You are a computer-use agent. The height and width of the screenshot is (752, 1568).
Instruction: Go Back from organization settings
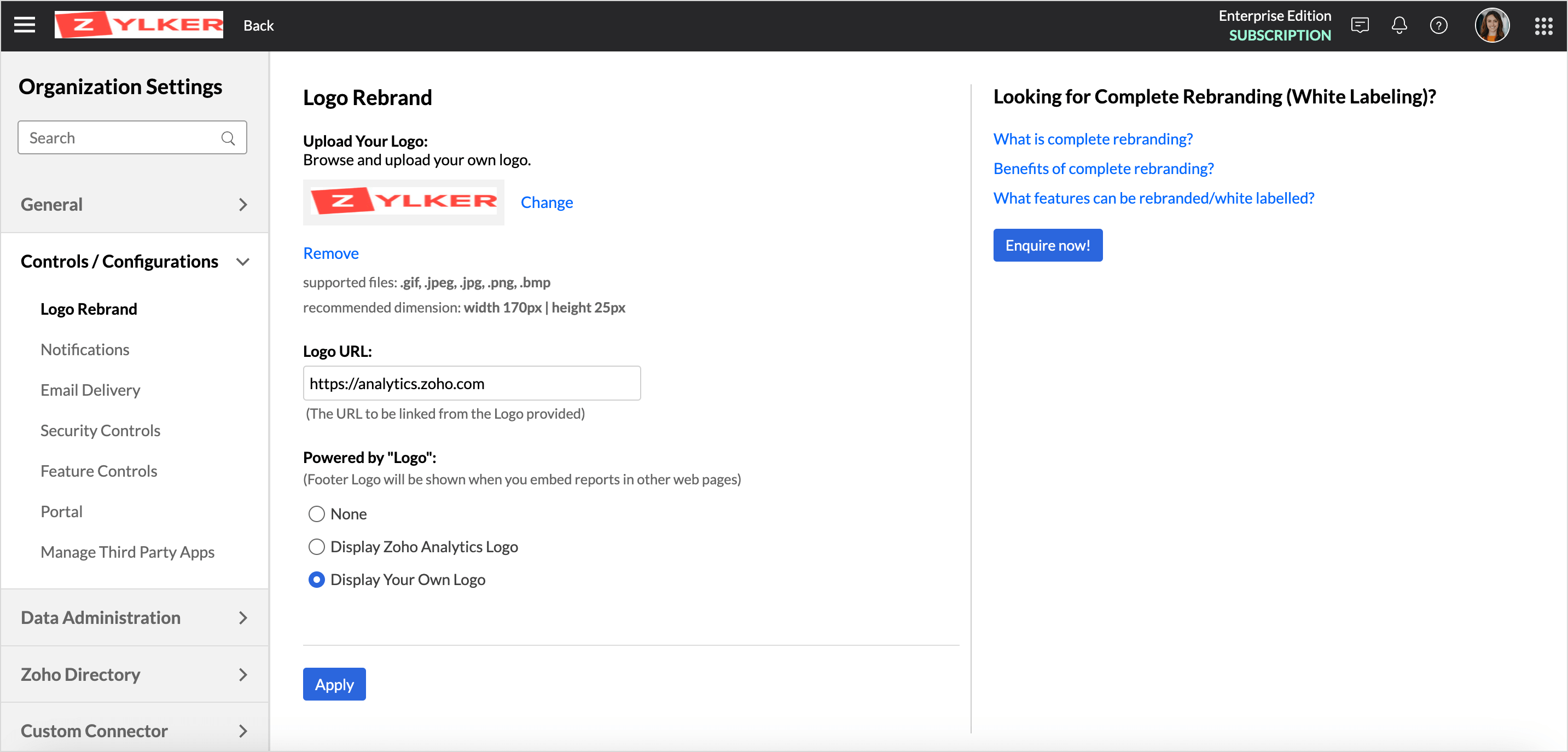(x=258, y=26)
